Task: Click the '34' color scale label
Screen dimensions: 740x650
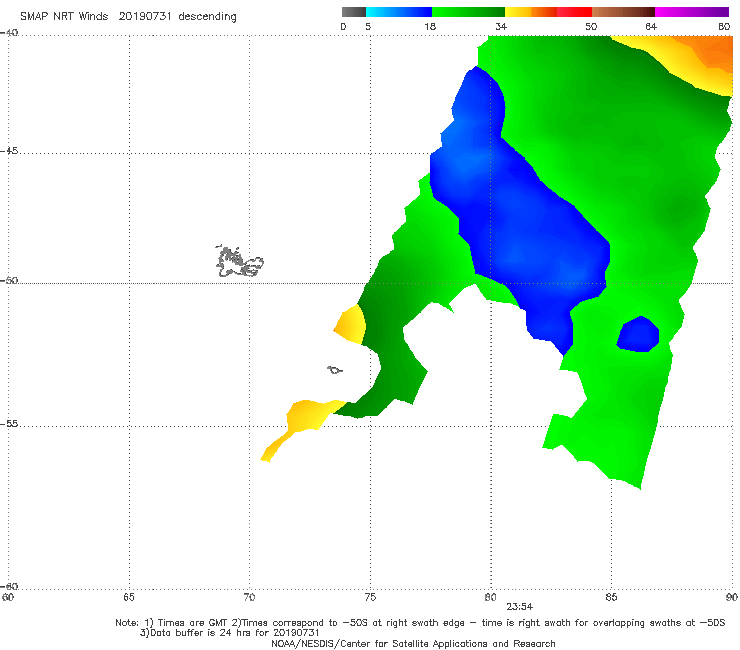Action: [x=501, y=26]
